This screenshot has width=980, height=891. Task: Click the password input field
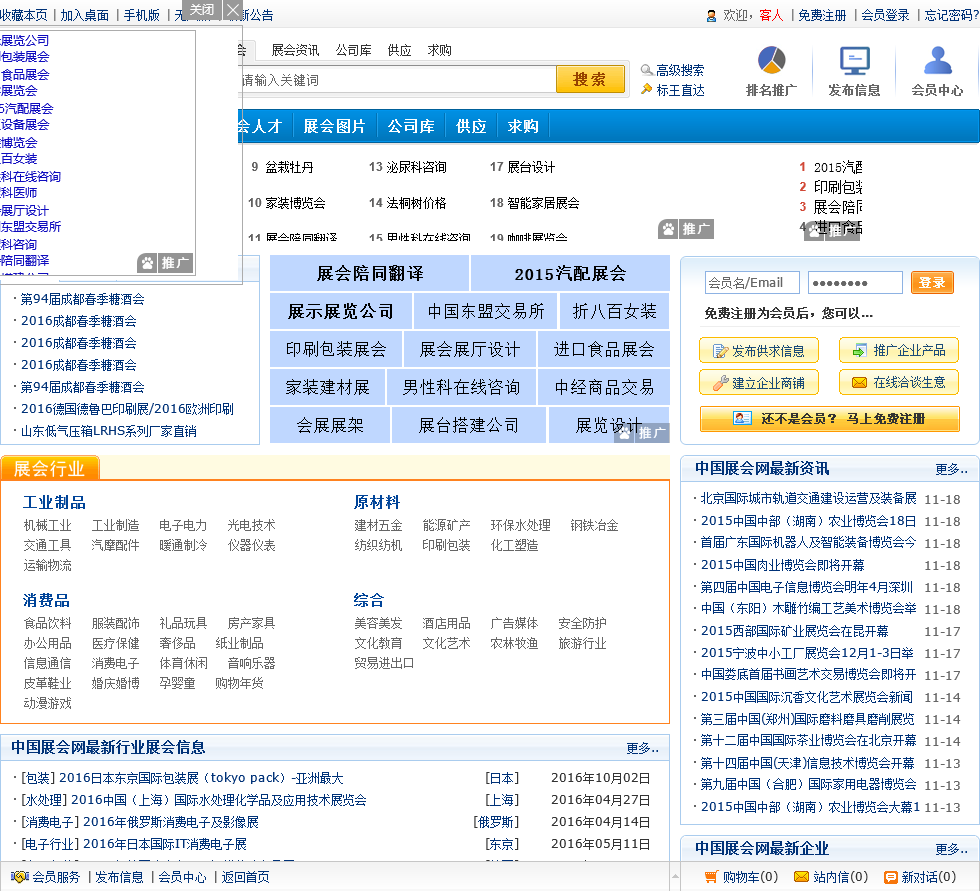[x=855, y=282]
